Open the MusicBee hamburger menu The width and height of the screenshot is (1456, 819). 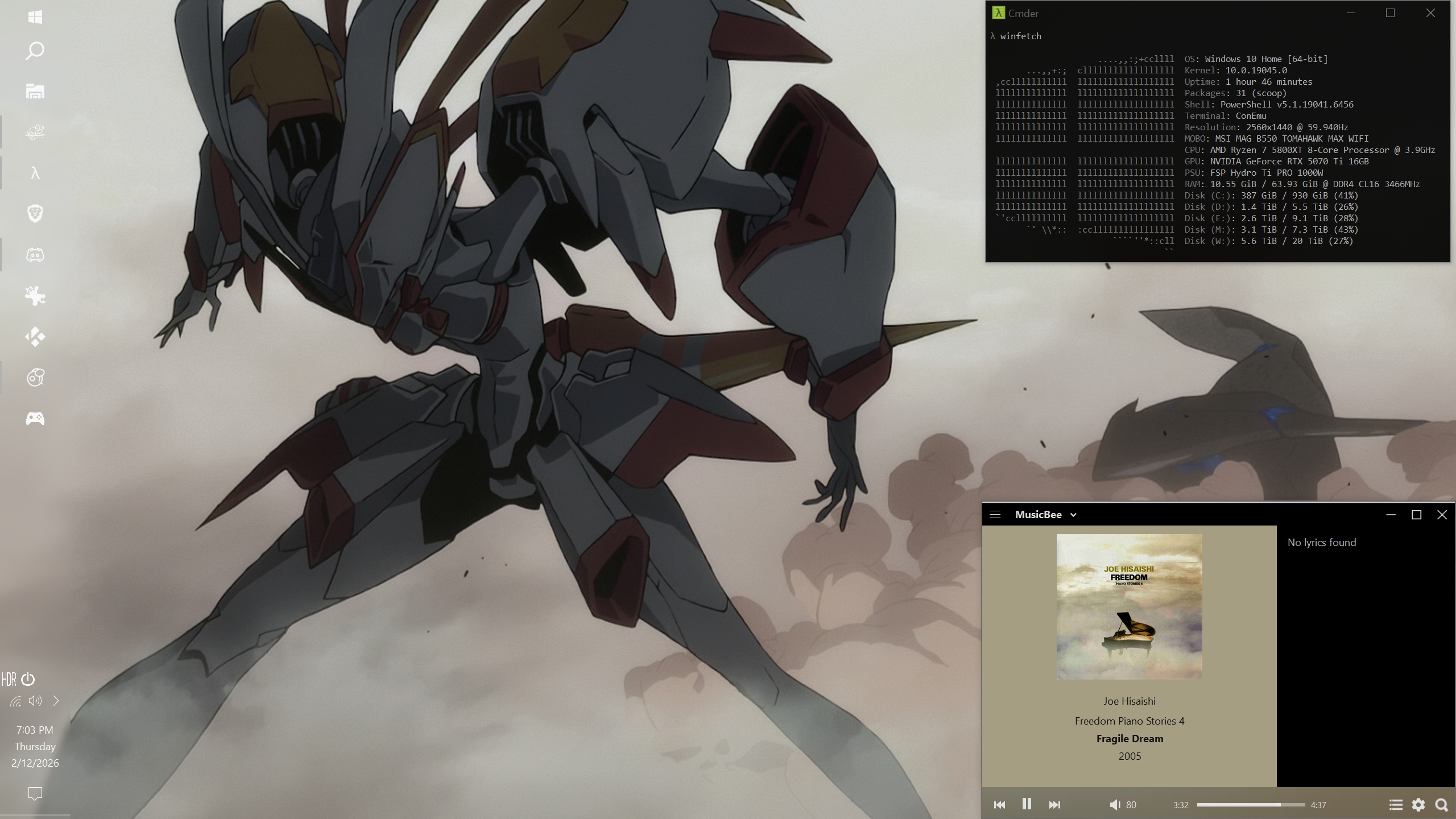(995, 515)
